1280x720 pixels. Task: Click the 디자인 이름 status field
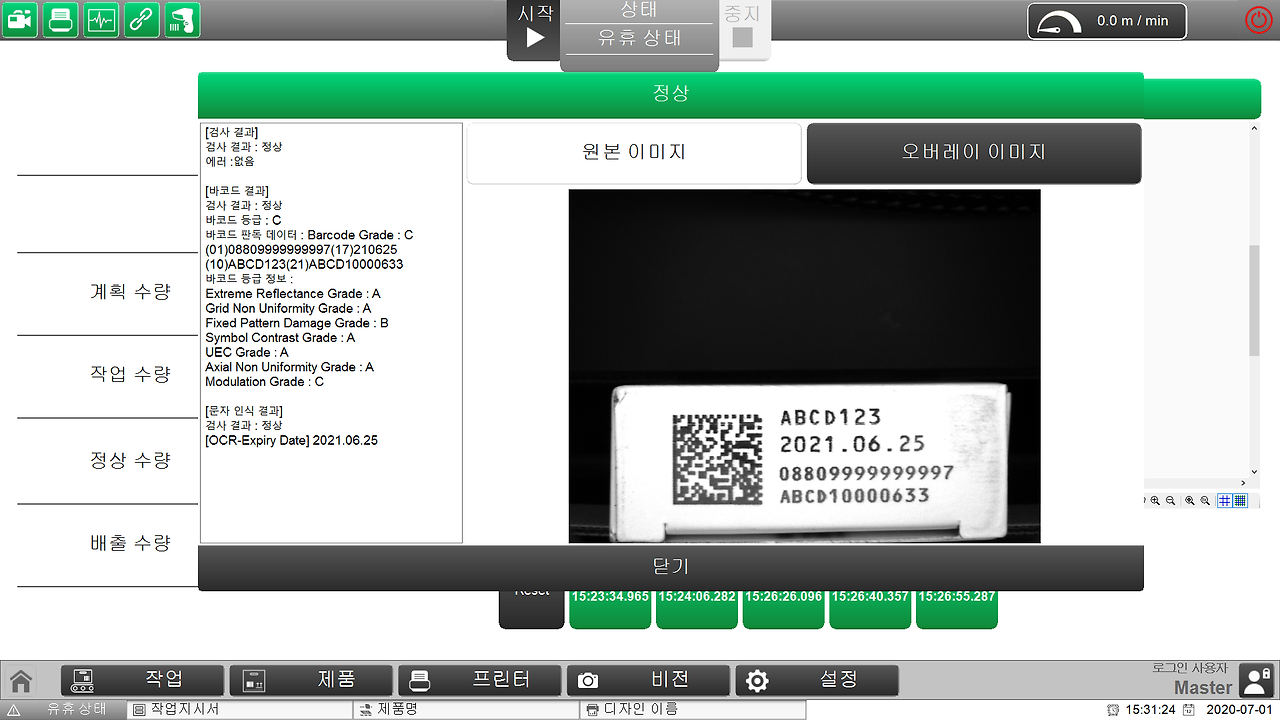[693, 710]
